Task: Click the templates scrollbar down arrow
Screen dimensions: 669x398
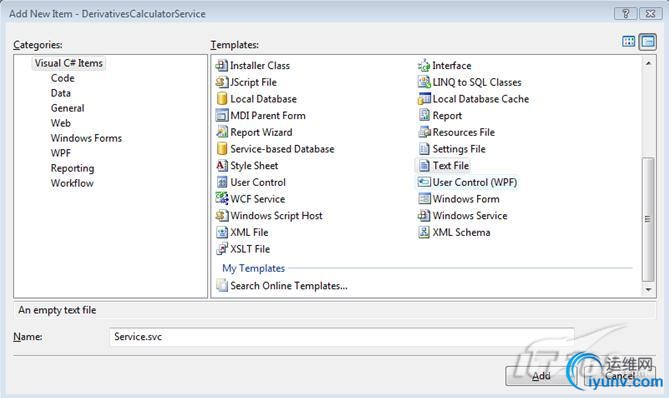Action: point(648,289)
